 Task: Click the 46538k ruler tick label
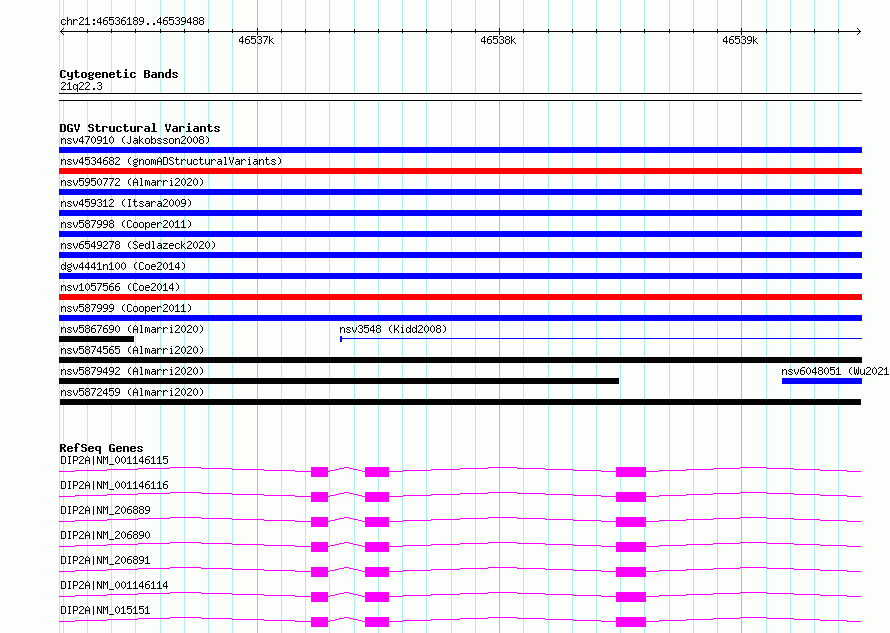(498, 40)
